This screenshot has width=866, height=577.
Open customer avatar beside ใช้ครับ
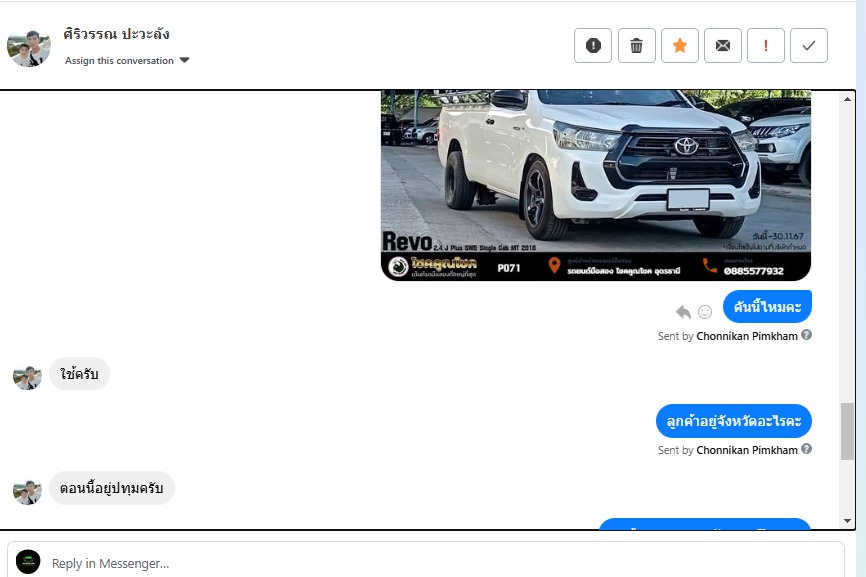point(27,378)
